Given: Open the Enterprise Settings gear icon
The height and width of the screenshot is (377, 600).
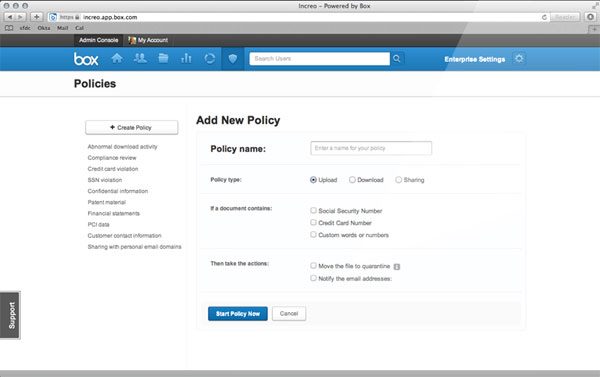Looking at the screenshot, I should pos(519,59).
